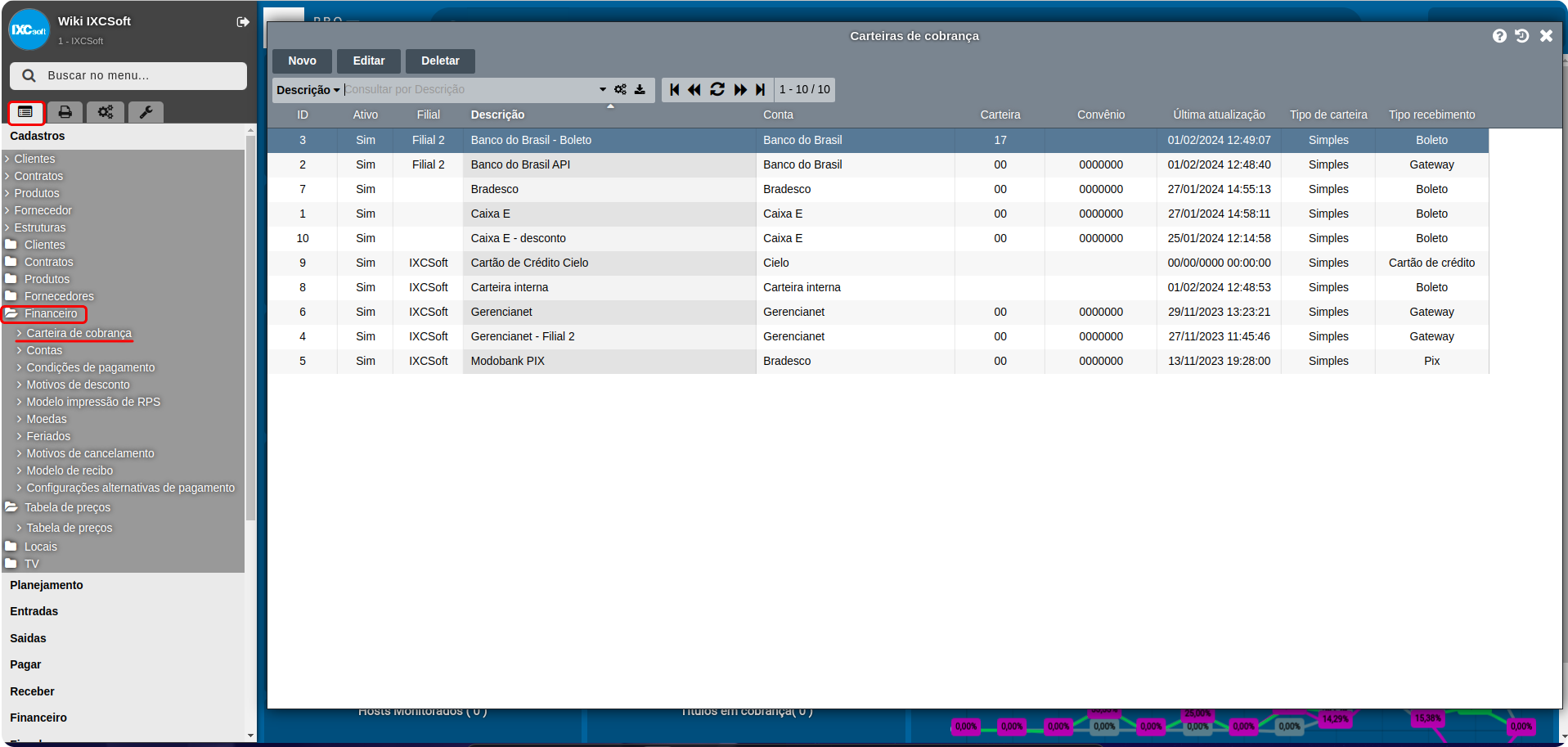
Task: Click the Editar button
Action: tap(369, 61)
